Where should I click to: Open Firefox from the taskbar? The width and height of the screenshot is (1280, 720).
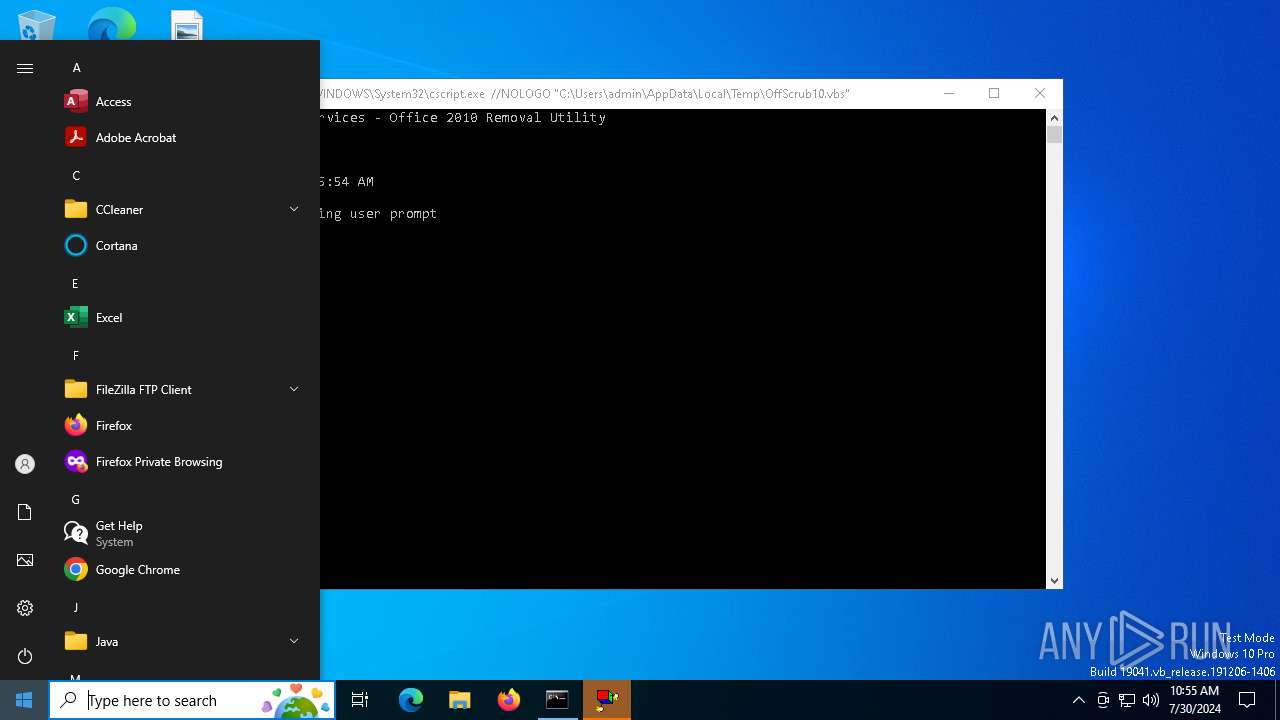[508, 700]
